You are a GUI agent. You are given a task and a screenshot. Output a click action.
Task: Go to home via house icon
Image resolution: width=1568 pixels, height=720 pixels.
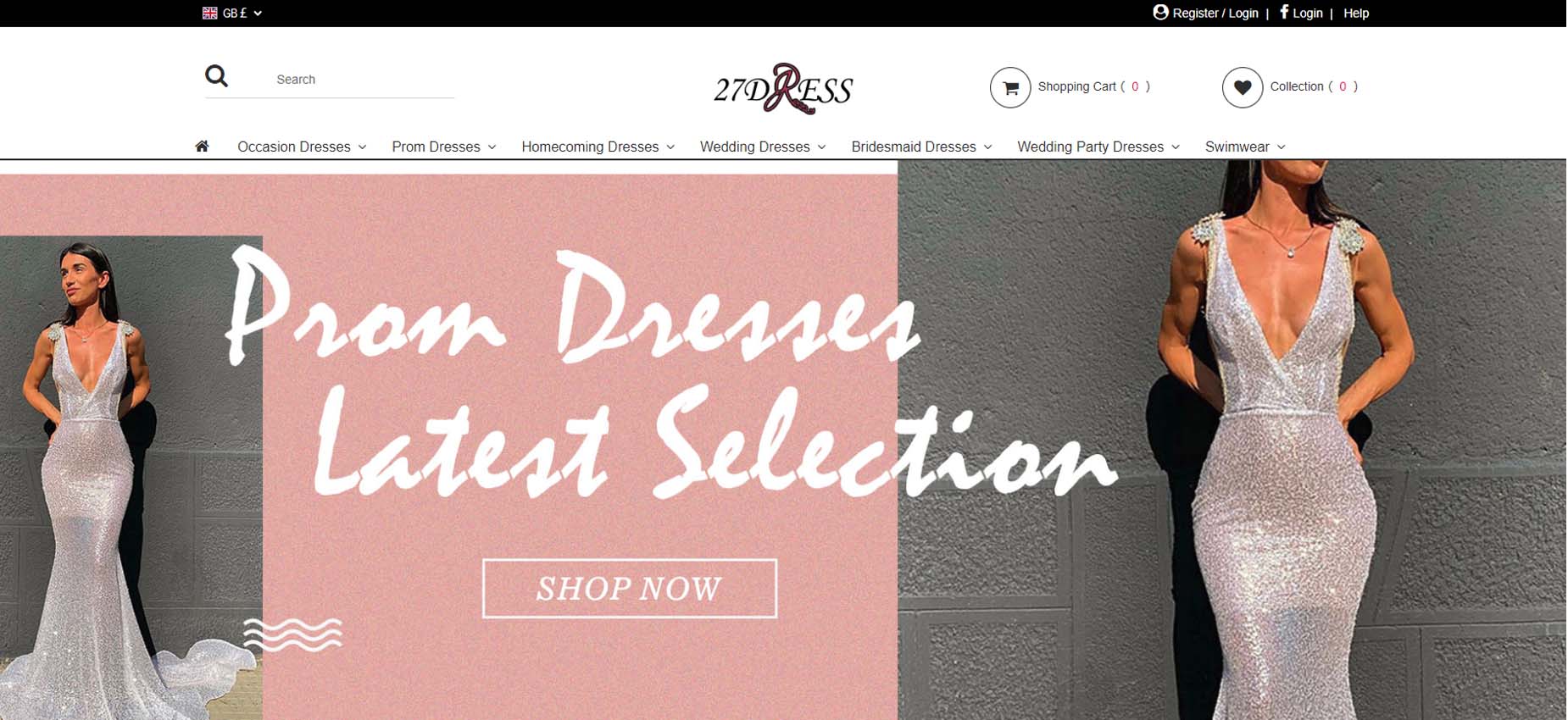coord(202,147)
